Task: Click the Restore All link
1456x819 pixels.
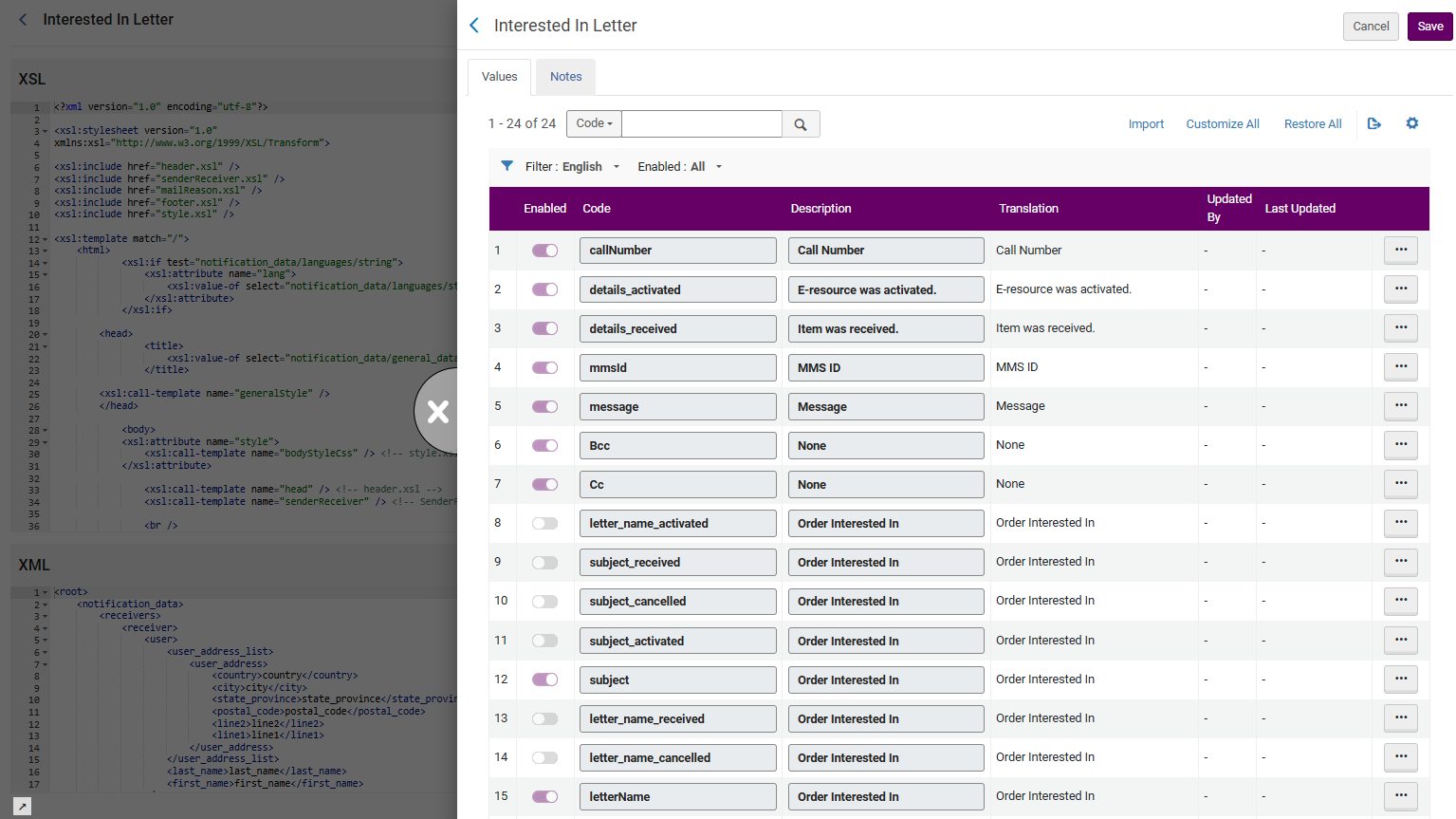Action: pyautogui.click(x=1313, y=124)
